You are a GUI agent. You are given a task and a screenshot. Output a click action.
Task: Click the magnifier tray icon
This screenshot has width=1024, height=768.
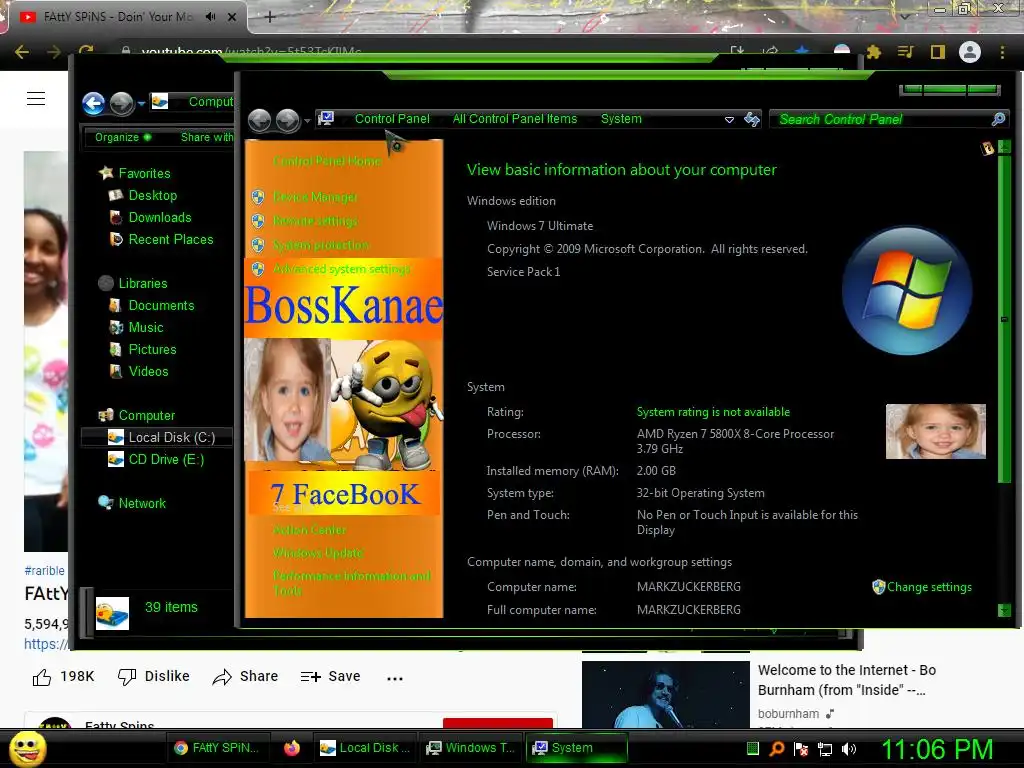776,748
